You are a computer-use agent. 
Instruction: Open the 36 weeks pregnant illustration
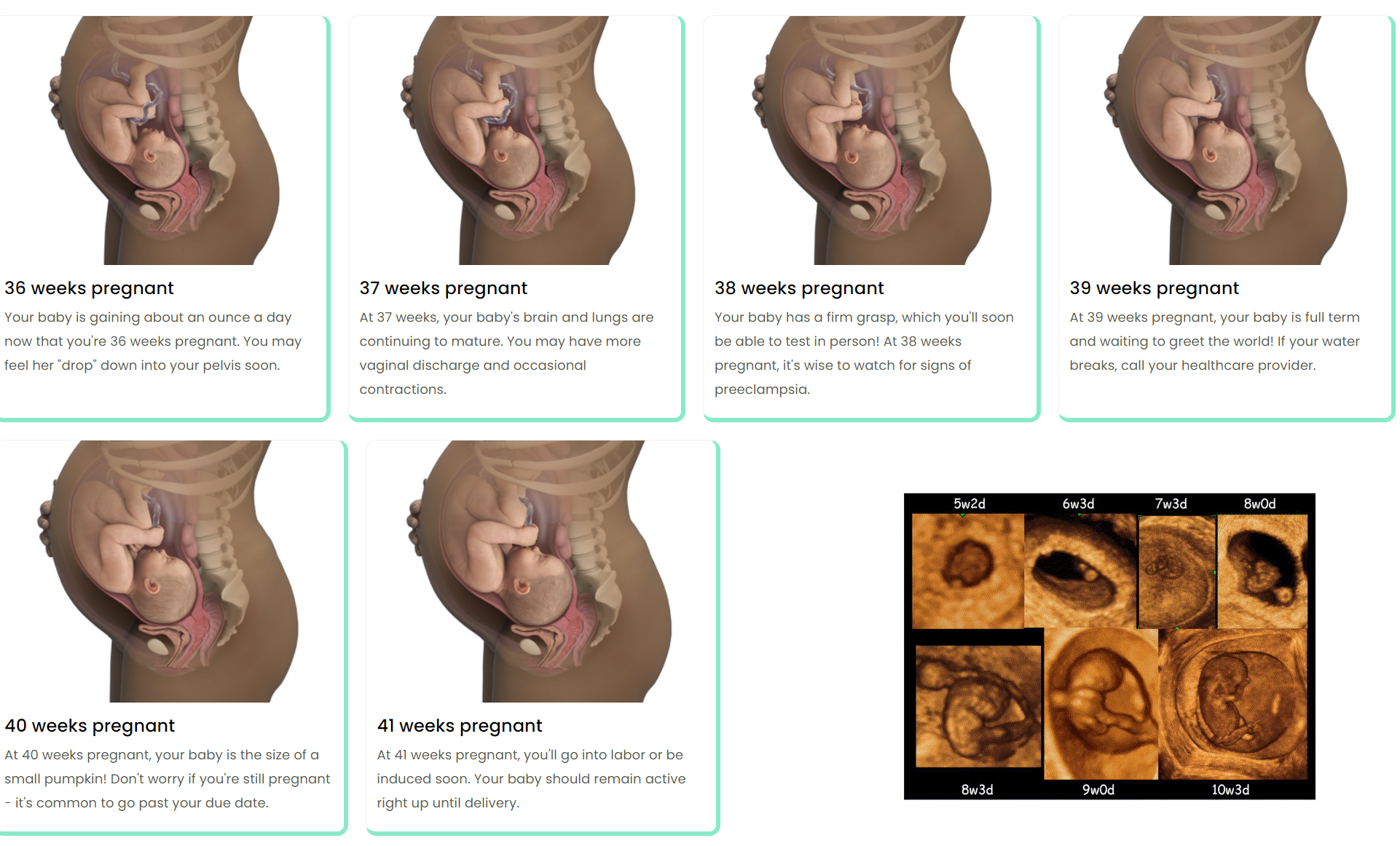(x=164, y=141)
